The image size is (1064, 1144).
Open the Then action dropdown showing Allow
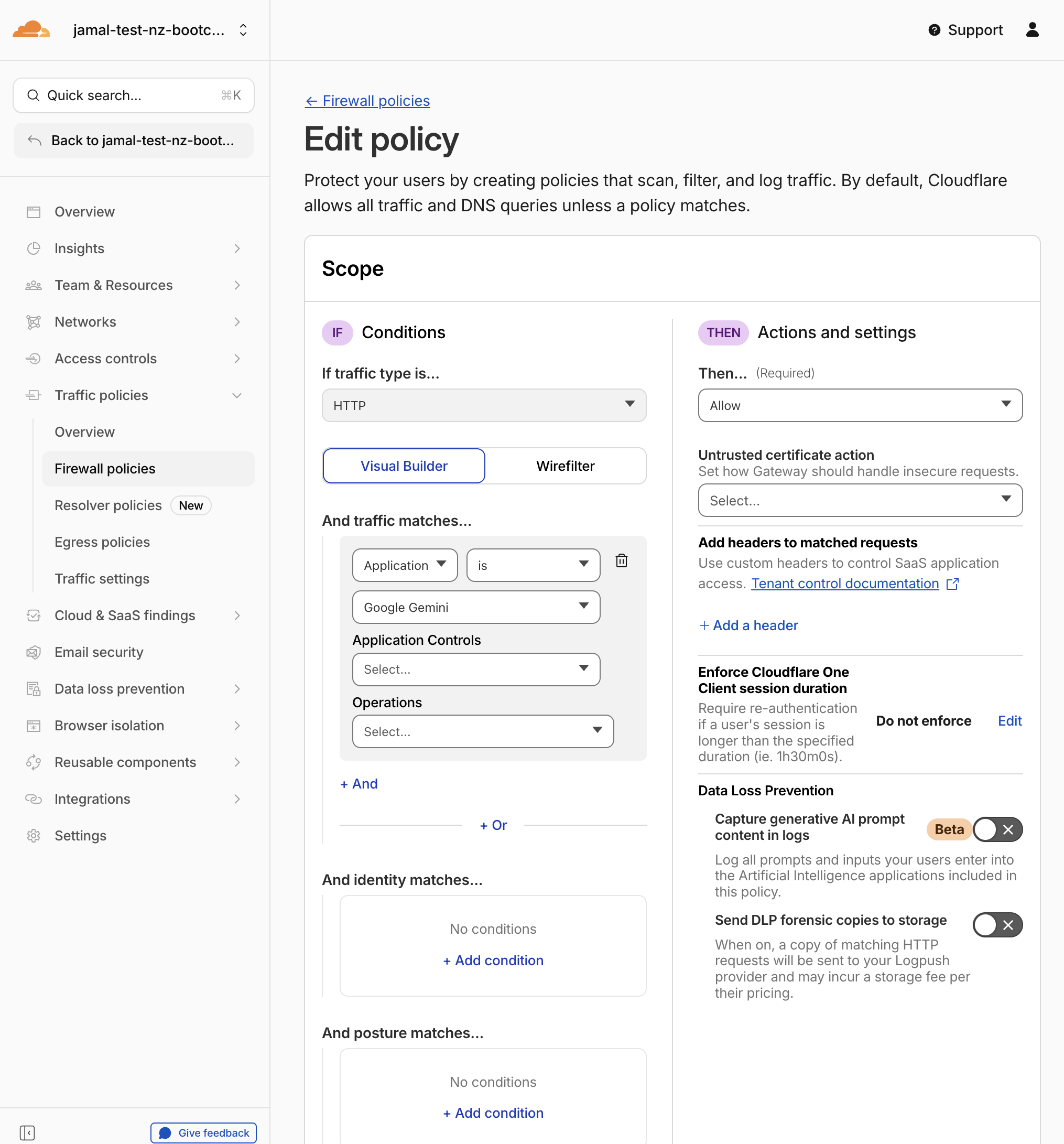(x=860, y=405)
